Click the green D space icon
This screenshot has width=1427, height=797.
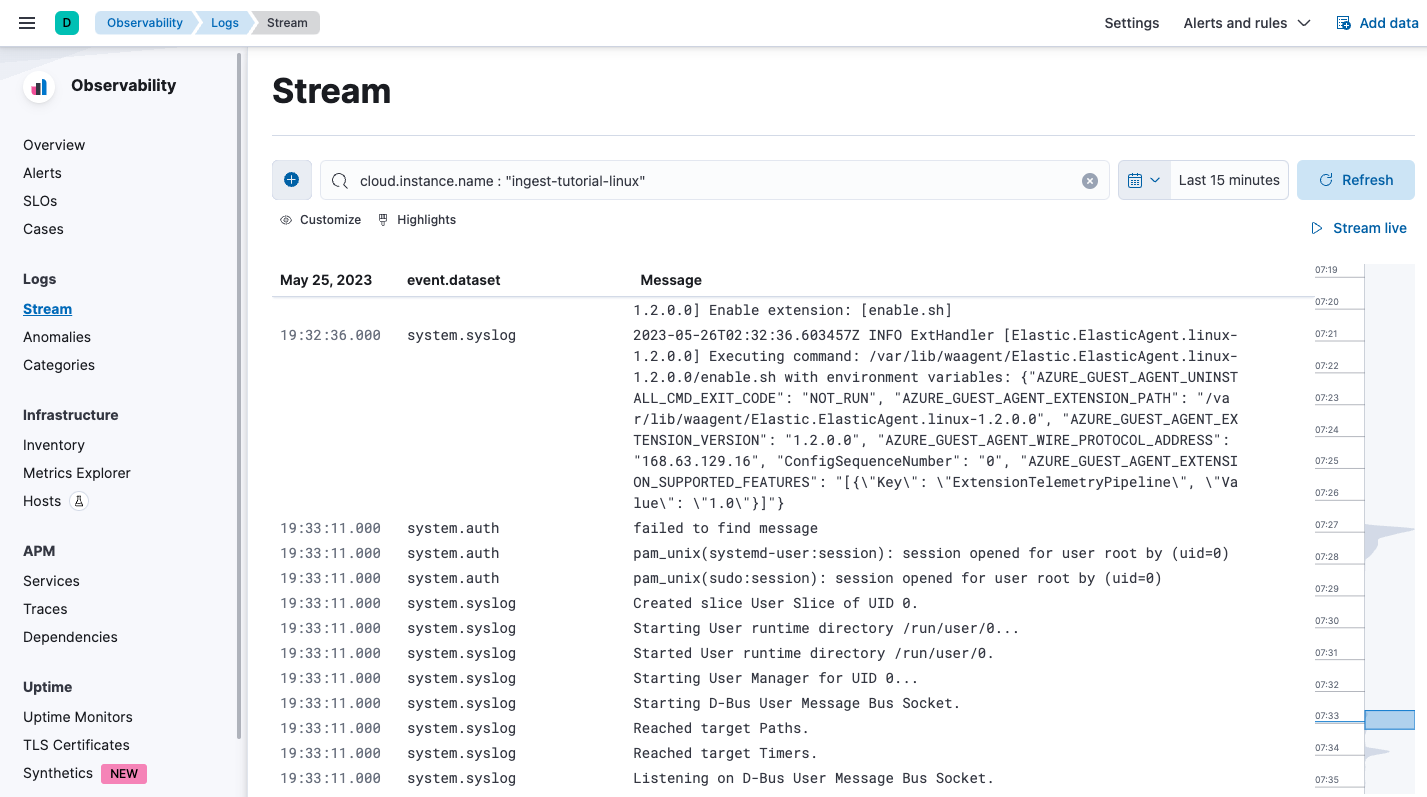coord(66,21)
